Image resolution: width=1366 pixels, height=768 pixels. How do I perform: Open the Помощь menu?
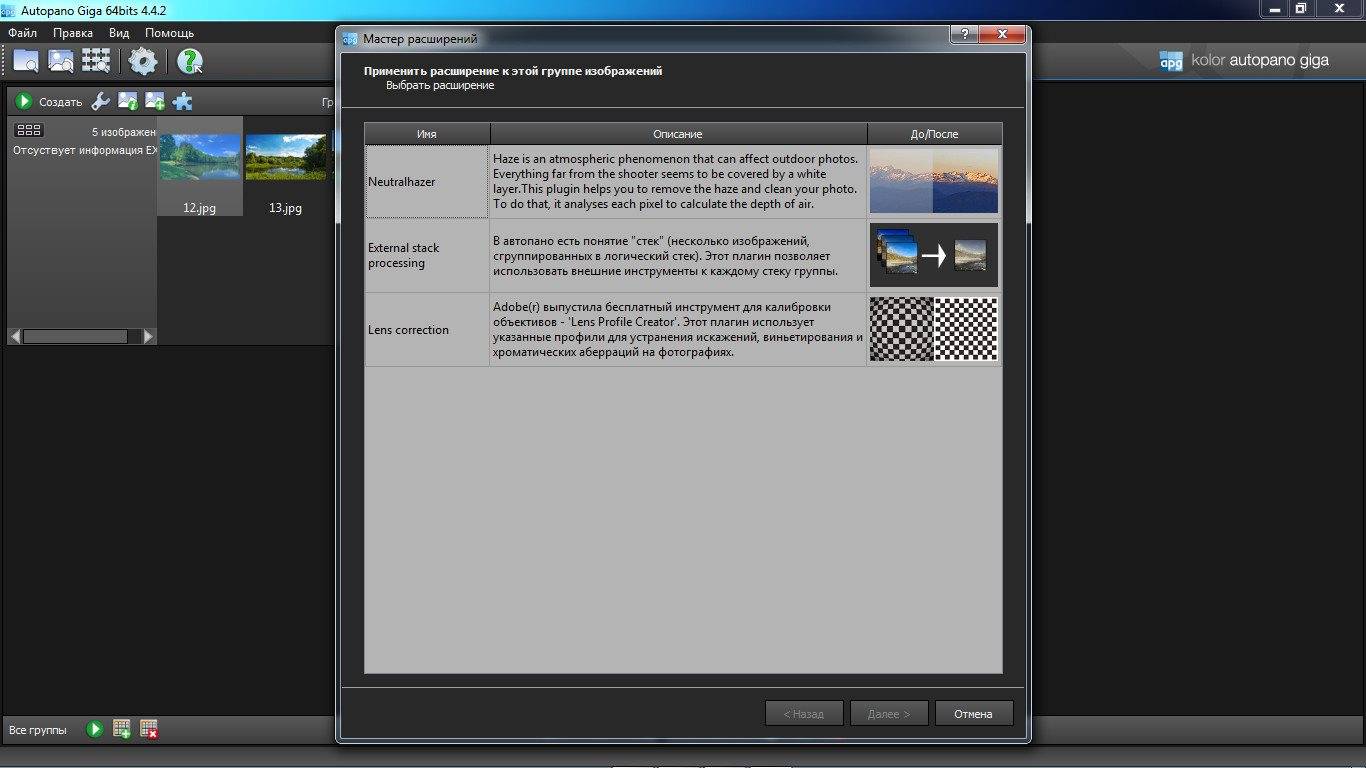170,33
